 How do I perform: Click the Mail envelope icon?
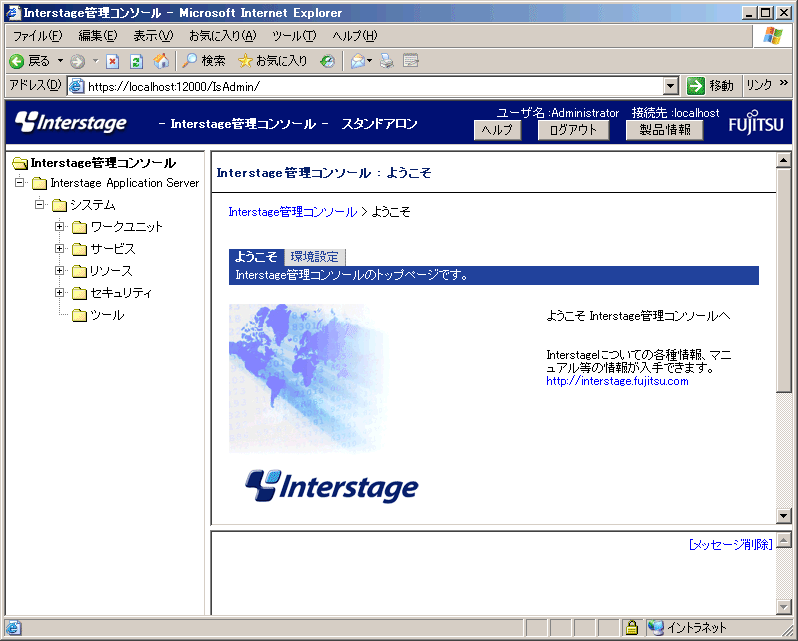358,62
